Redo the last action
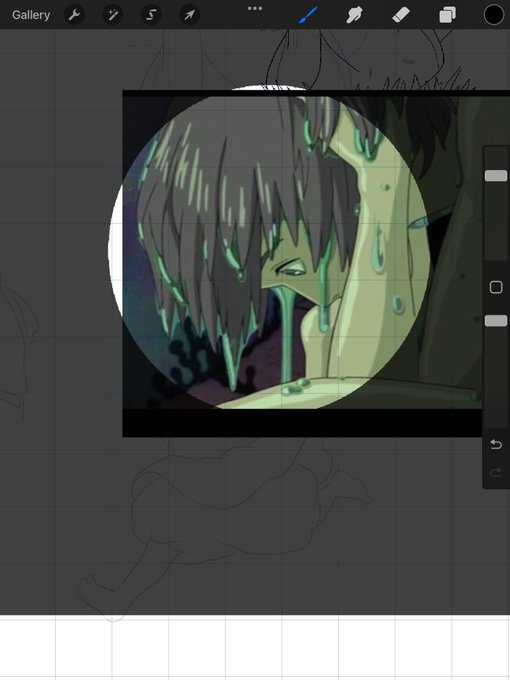This screenshot has width=510, height=680. click(496, 473)
